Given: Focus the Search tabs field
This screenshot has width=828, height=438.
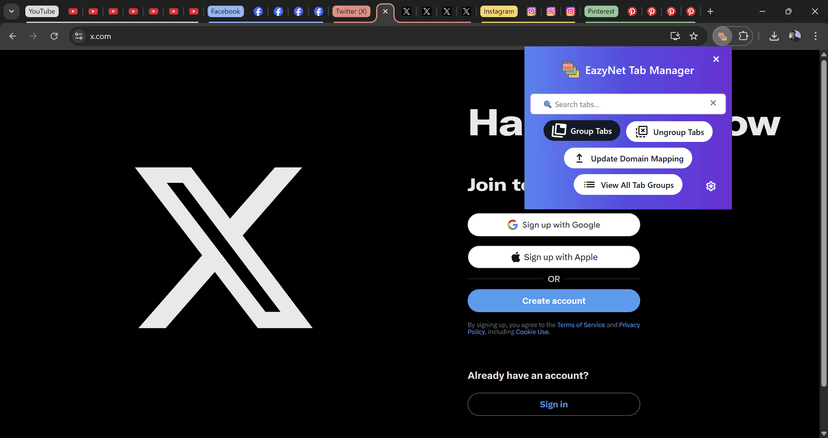Looking at the screenshot, I should pos(628,104).
